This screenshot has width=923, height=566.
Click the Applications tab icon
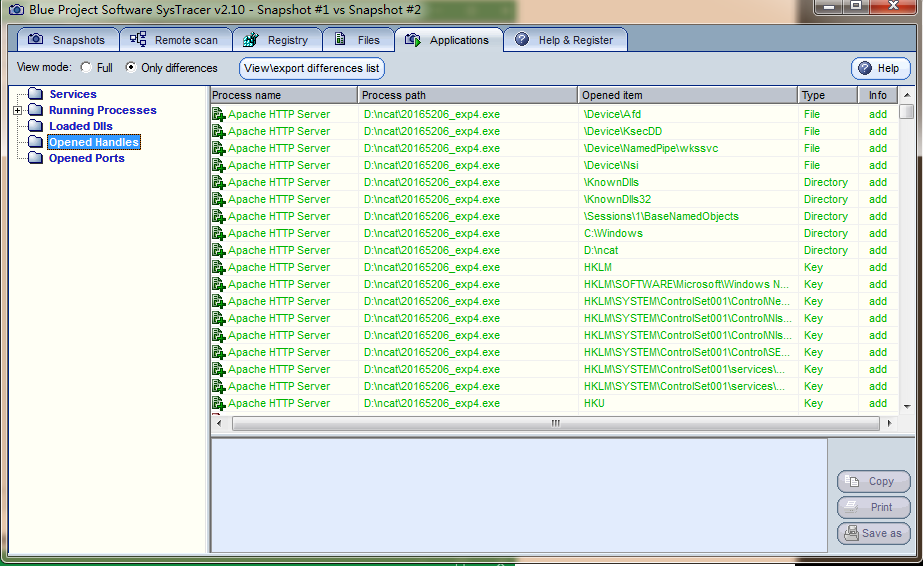[413, 39]
